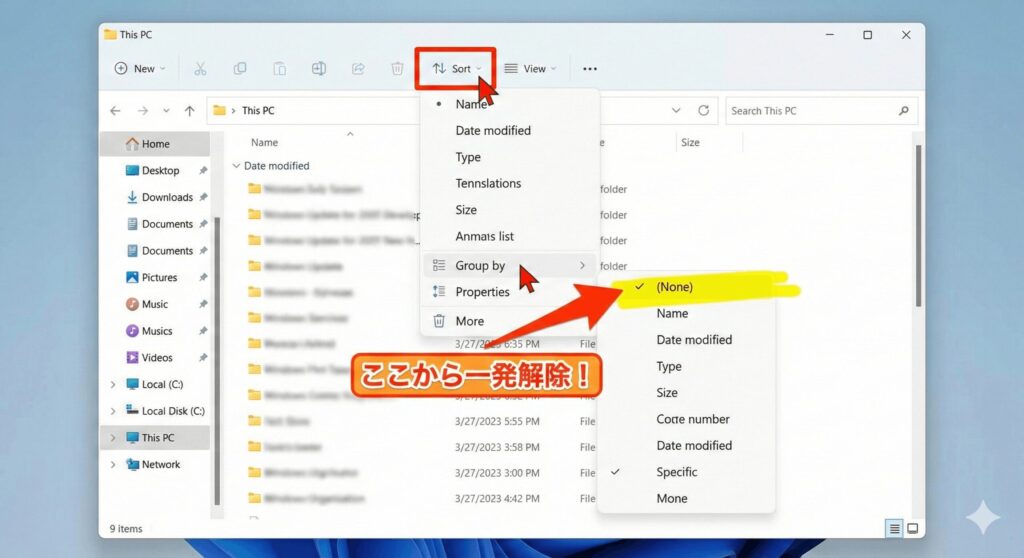1024x558 pixels.
Task: Open the Sort dropdown in toolbar
Action: pyautogui.click(x=456, y=69)
